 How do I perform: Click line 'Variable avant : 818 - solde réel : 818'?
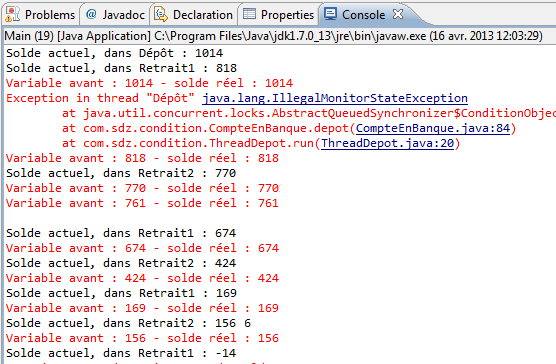point(142,158)
